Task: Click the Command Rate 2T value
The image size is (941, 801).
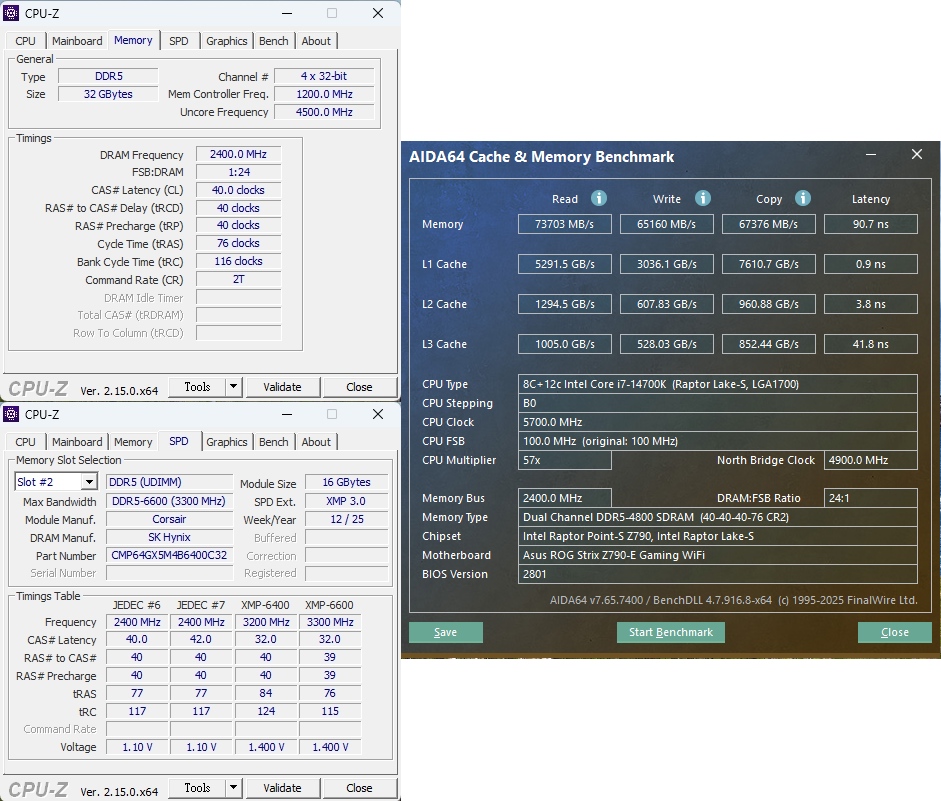Action: [x=238, y=279]
